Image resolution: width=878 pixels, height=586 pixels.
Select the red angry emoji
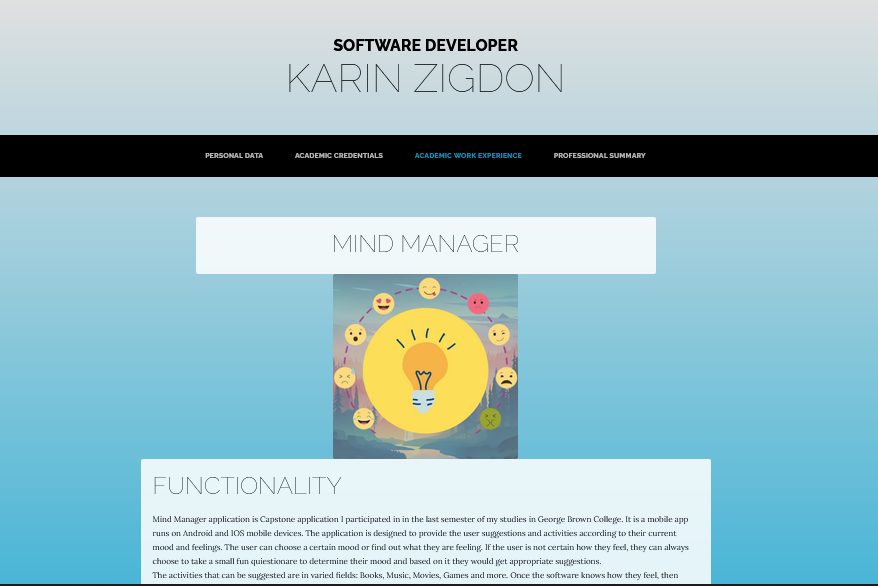tap(477, 304)
